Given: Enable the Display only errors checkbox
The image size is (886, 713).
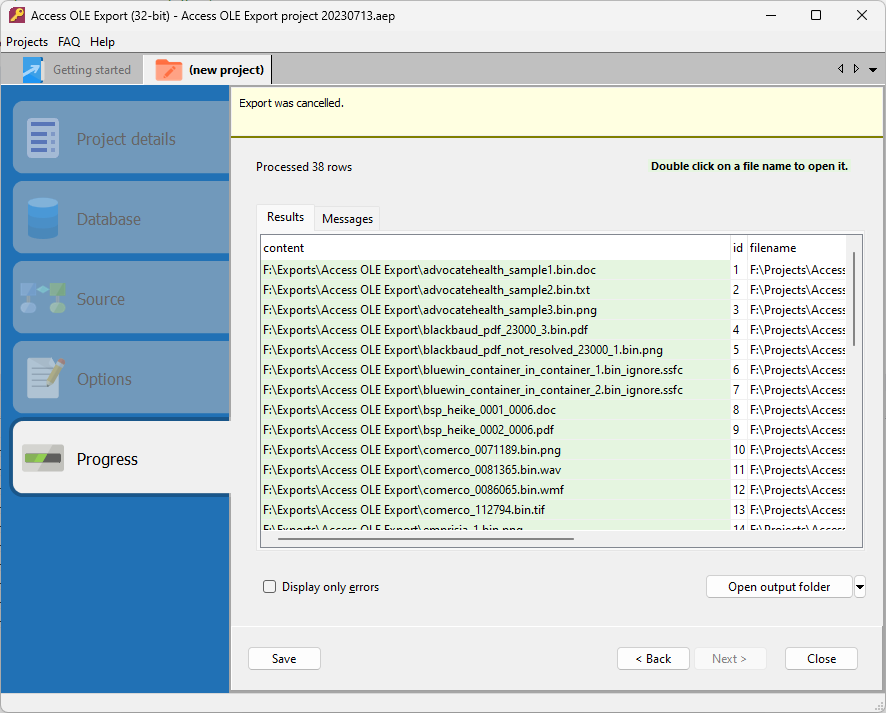Looking at the screenshot, I should click(269, 587).
